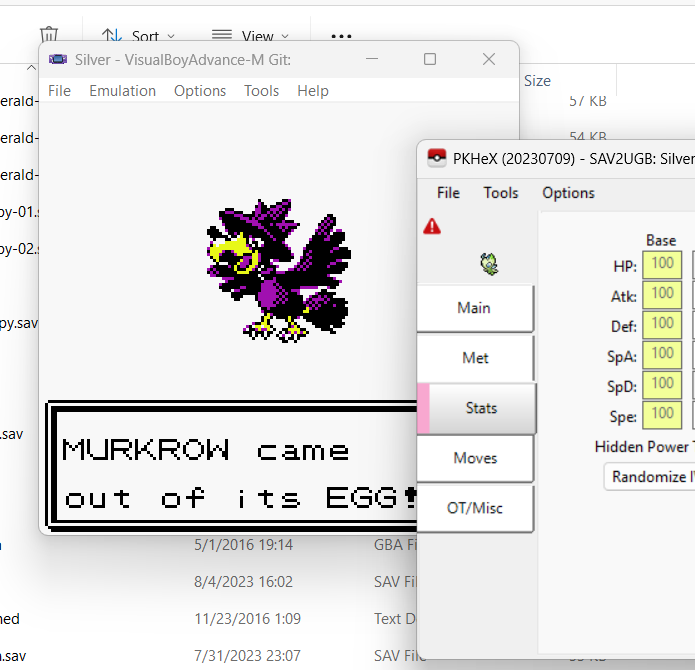The image size is (695, 670).
Task: Click the Def base stat field
Action: [662, 325]
